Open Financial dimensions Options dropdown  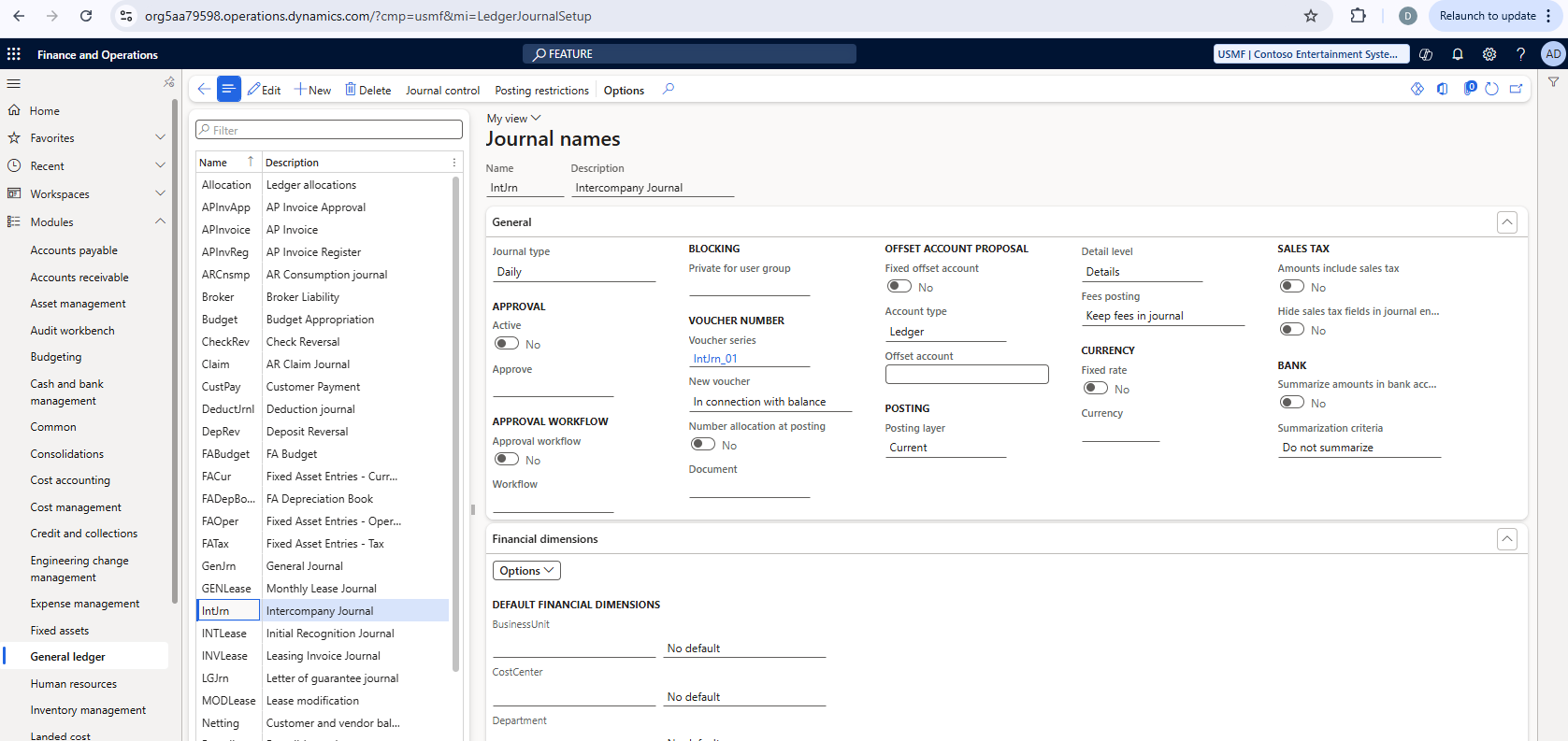tap(526, 570)
